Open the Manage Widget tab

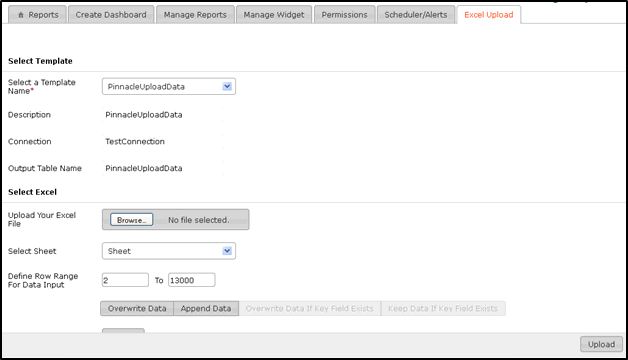[274, 15]
